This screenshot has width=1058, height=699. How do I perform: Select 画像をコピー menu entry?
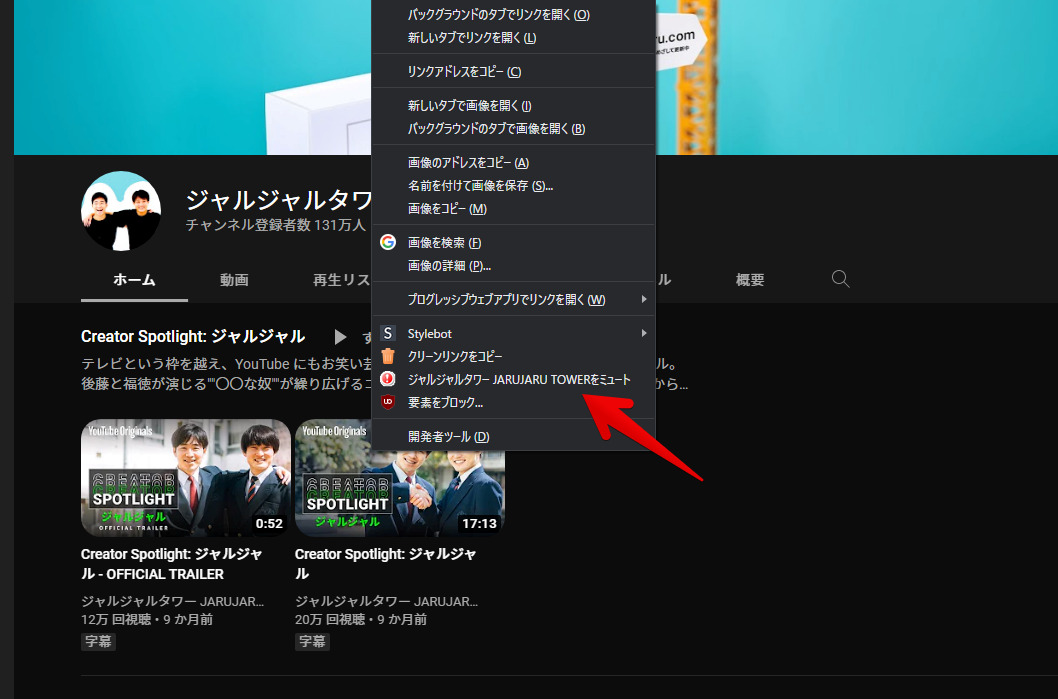(513, 208)
